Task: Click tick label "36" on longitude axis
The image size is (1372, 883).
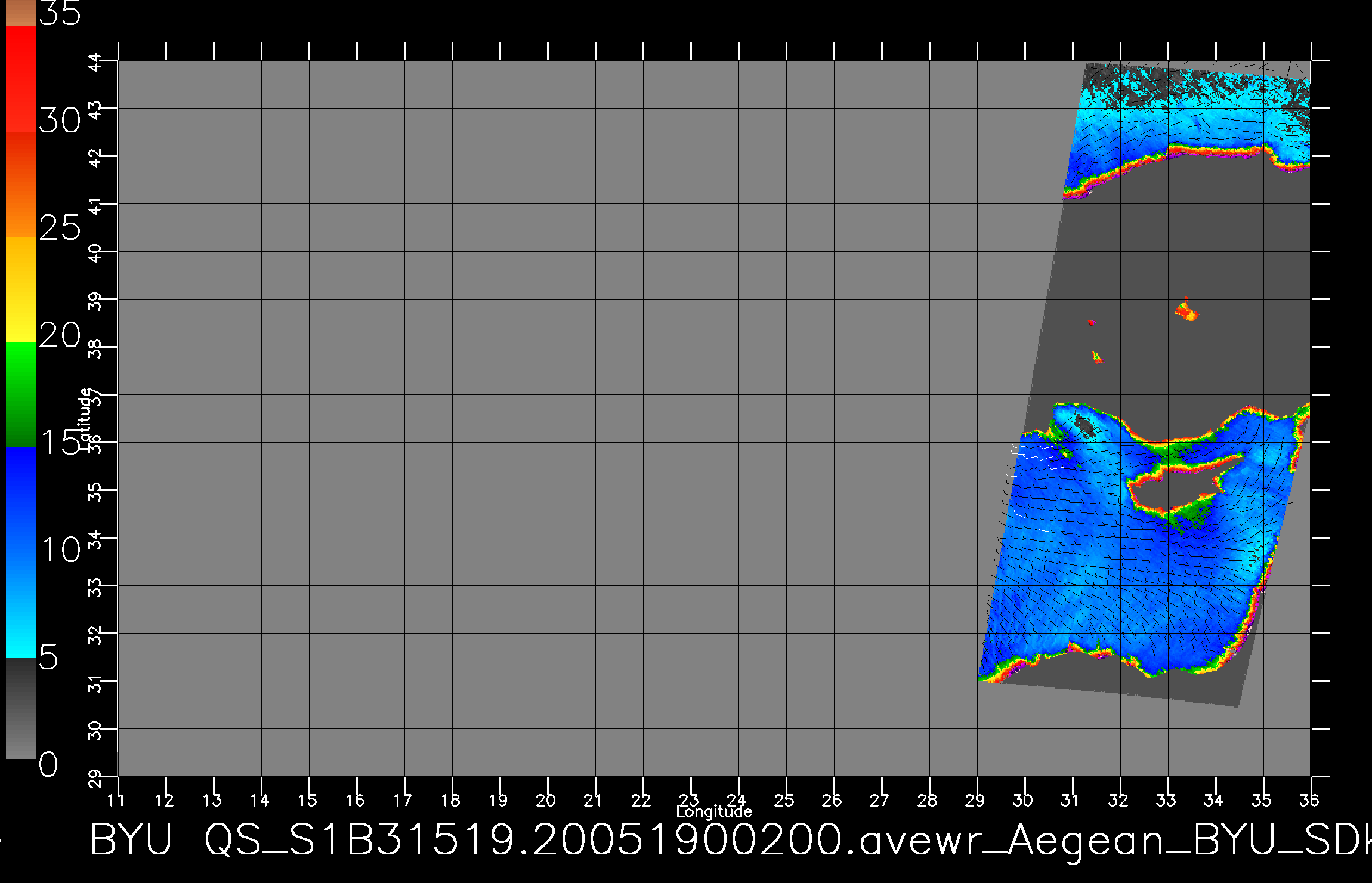Action: click(1309, 800)
